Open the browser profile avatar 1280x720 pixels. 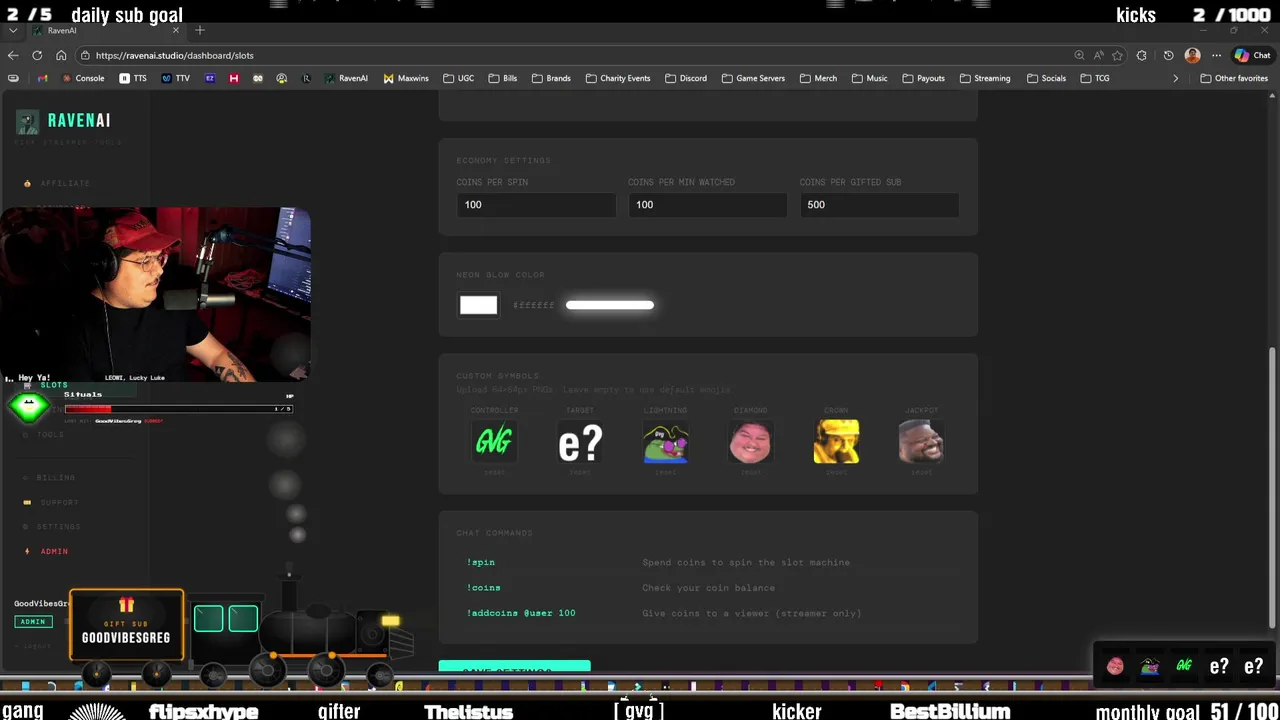(1192, 55)
